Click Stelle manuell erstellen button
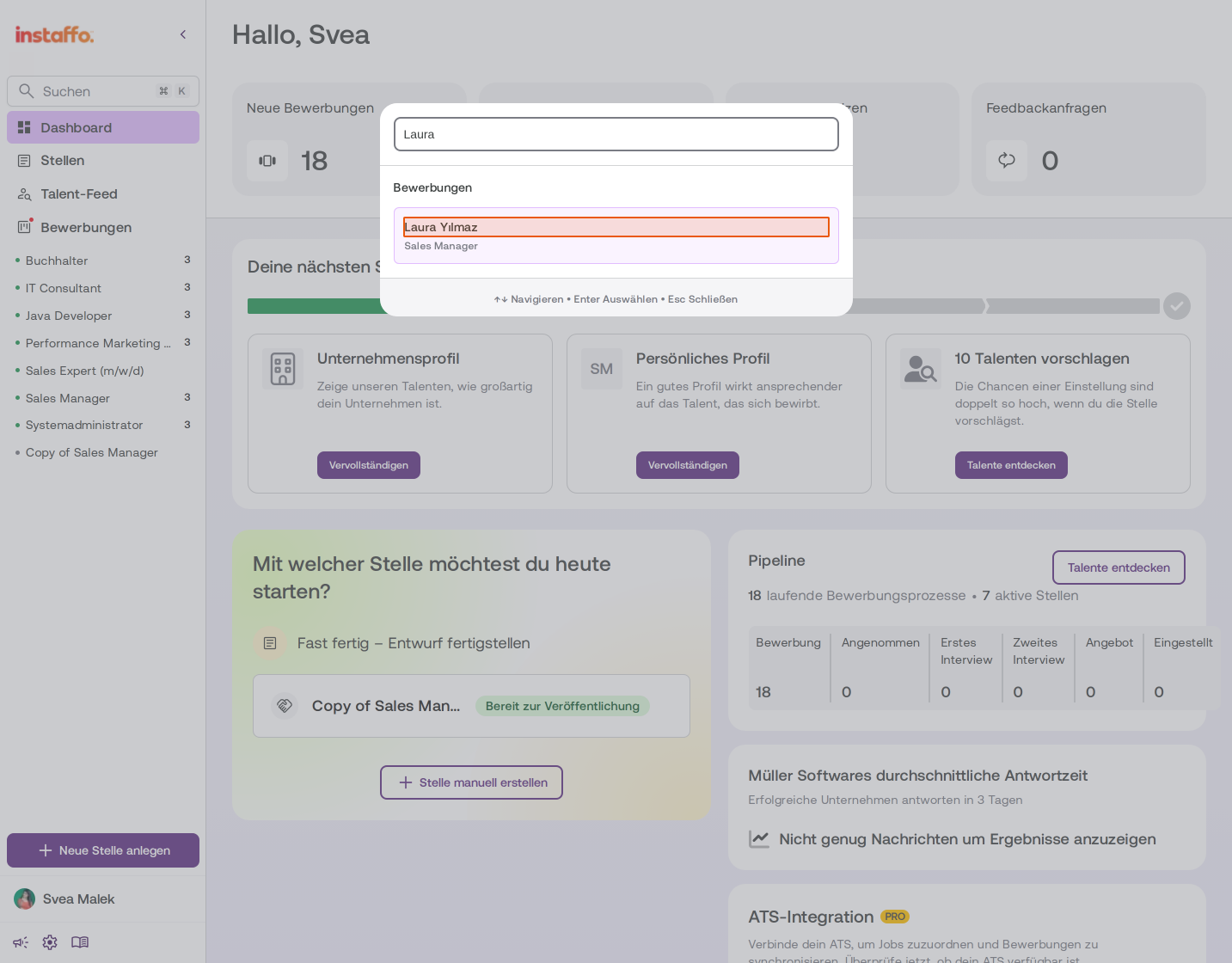1232x963 pixels. tap(471, 782)
